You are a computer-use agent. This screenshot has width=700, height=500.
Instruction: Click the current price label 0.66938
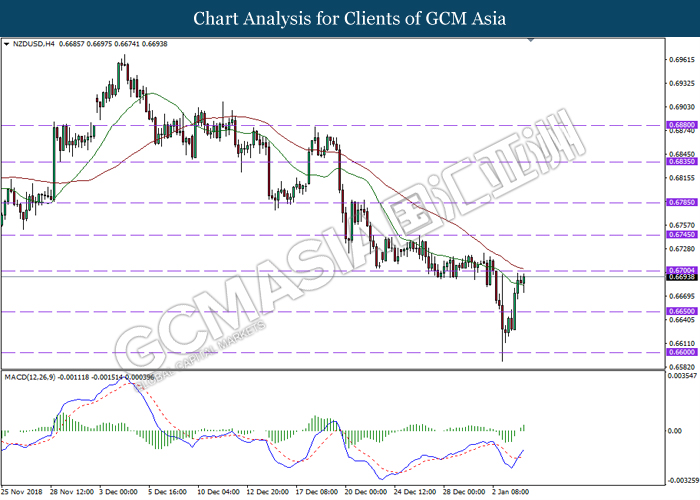tap(682, 277)
